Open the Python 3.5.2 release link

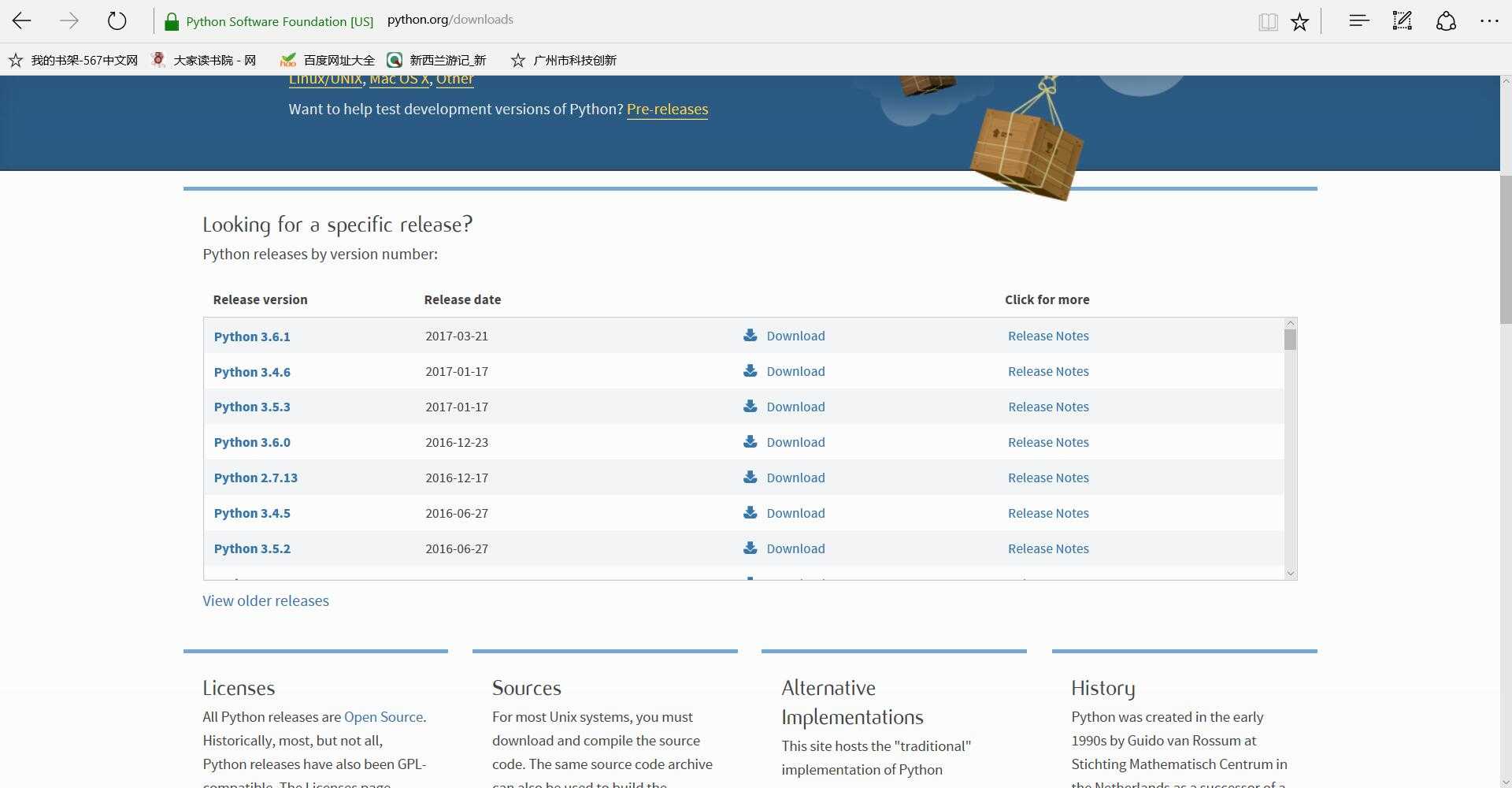pos(252,548)
